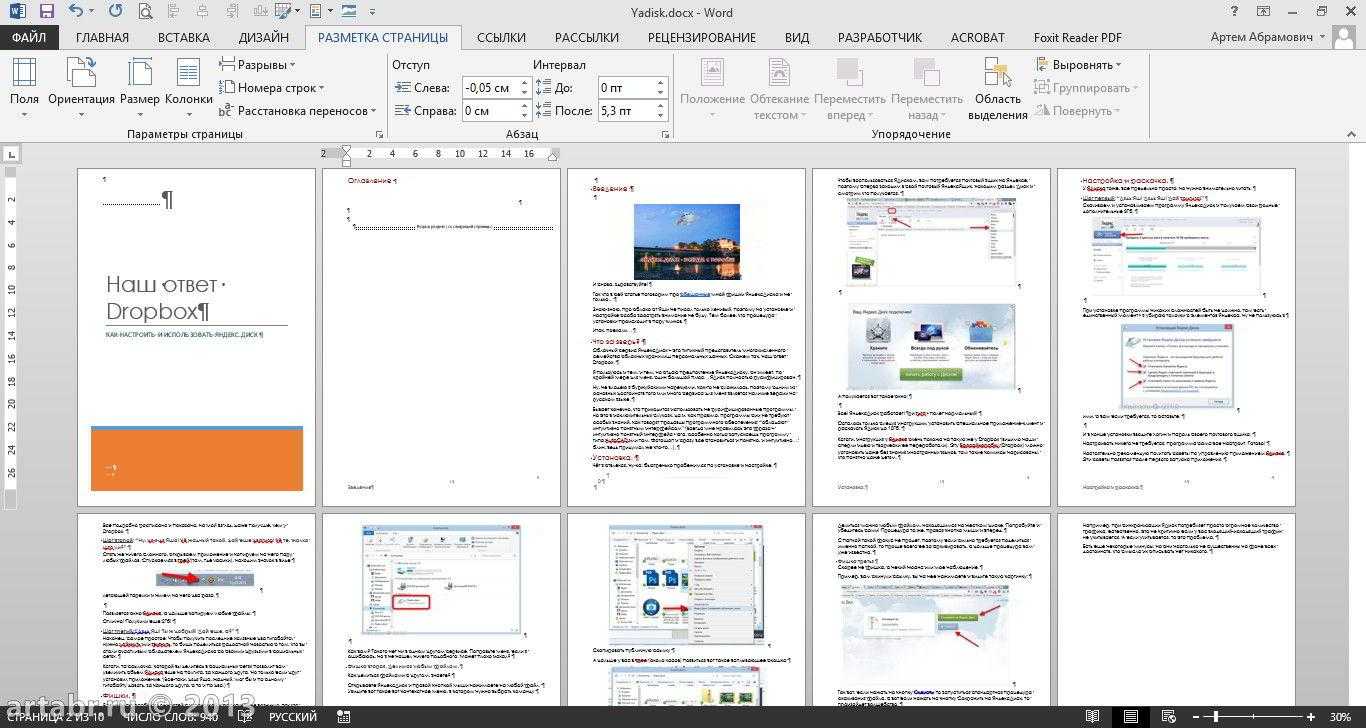Click the Оглавление contents page
The image size is (1366, 728).
(441, 337)
